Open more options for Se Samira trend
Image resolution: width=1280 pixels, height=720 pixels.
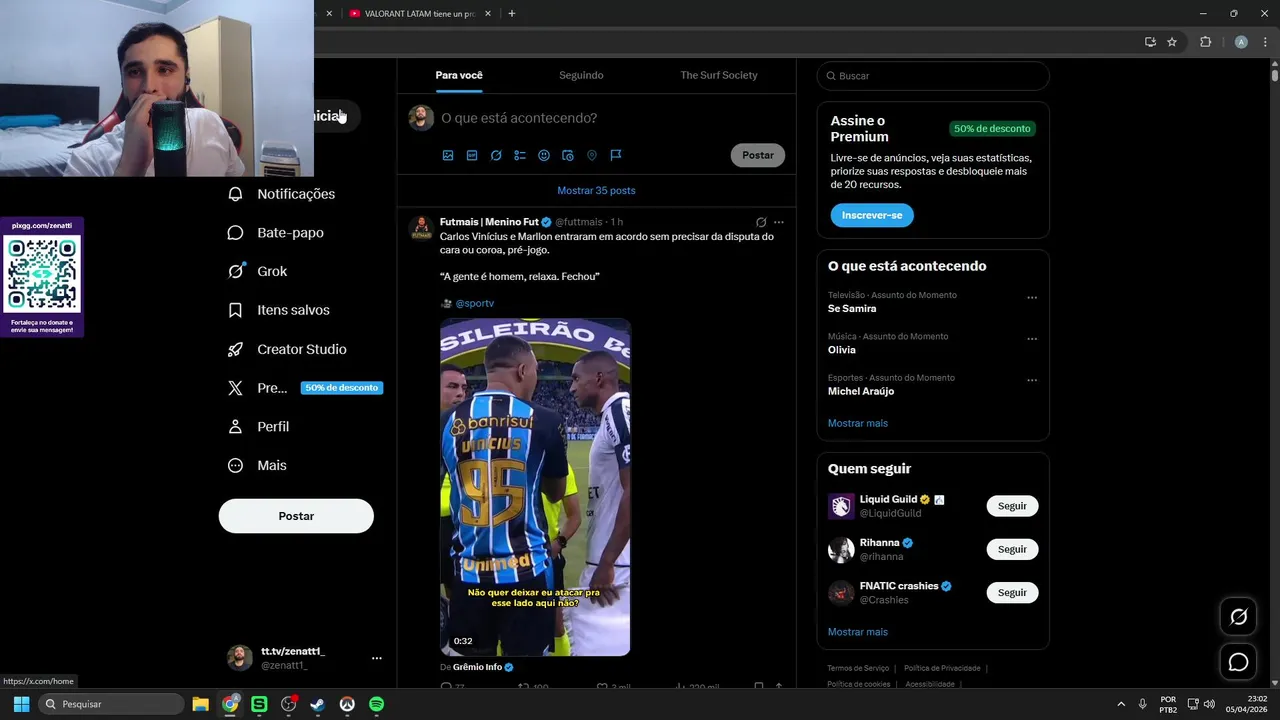1032,297
